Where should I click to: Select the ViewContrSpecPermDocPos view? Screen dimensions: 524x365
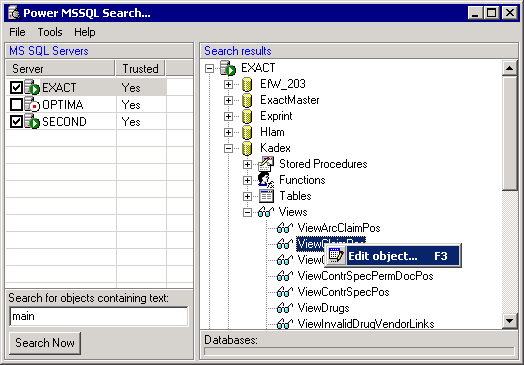(x=365, y=276)
